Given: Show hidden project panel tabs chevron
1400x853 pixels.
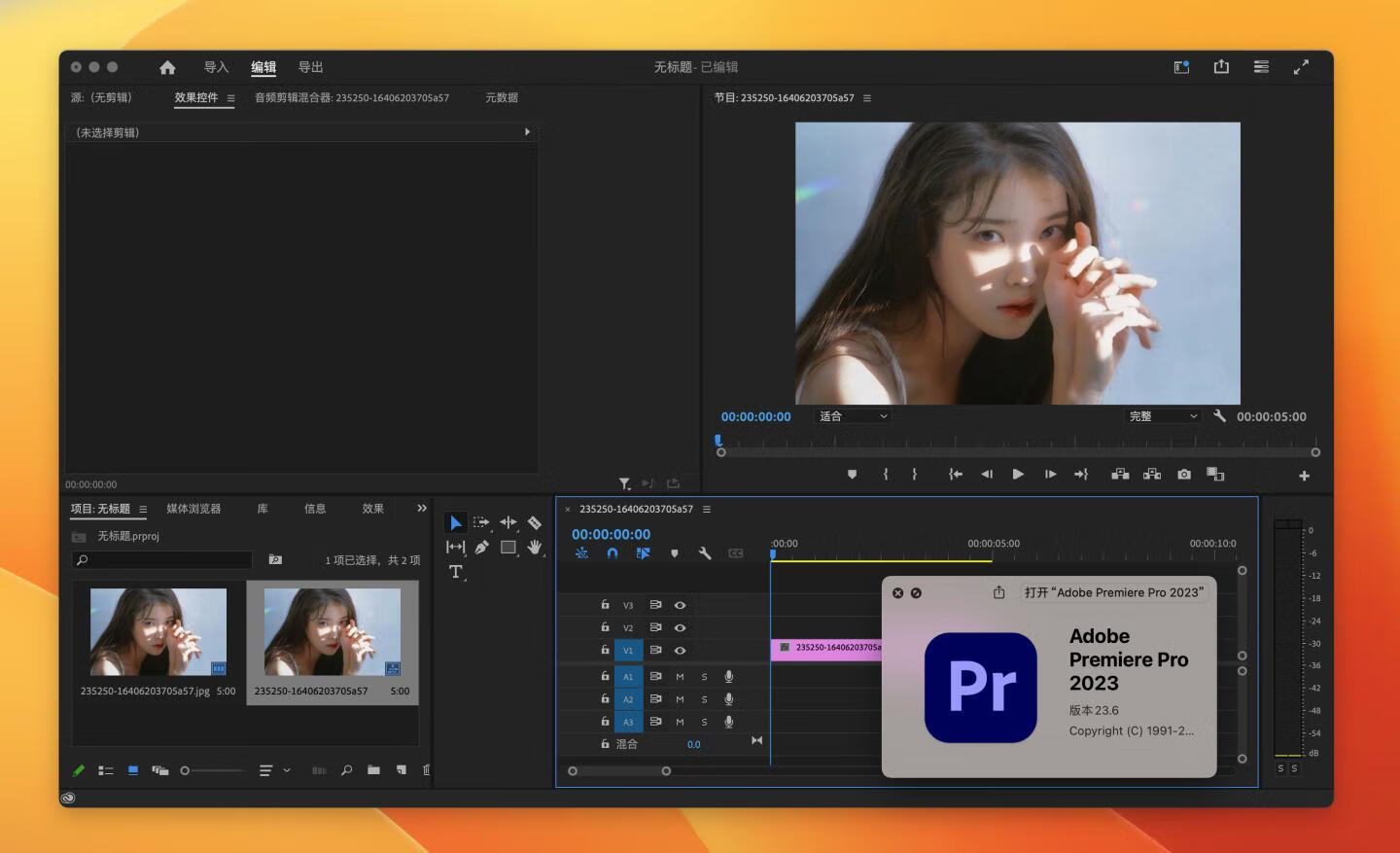Looking at the screenshot, I should (x=422, y=509).
